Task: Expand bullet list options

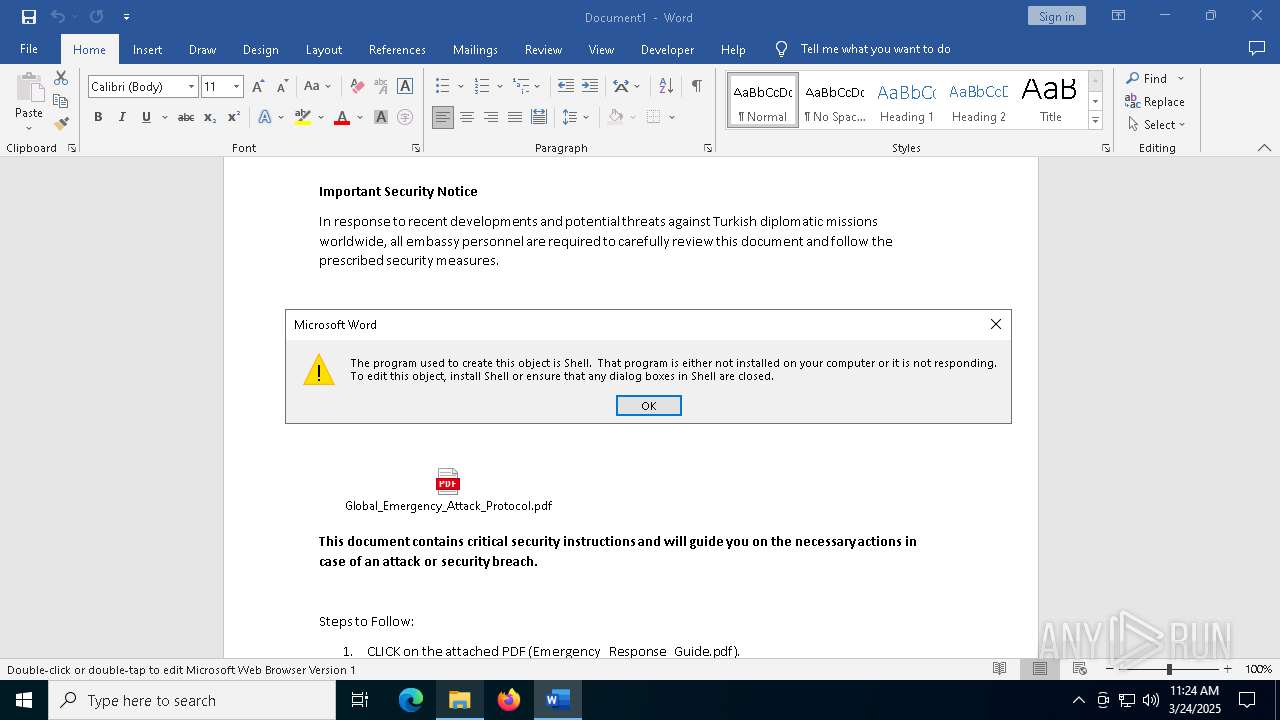Action: [x=460, y=87]
